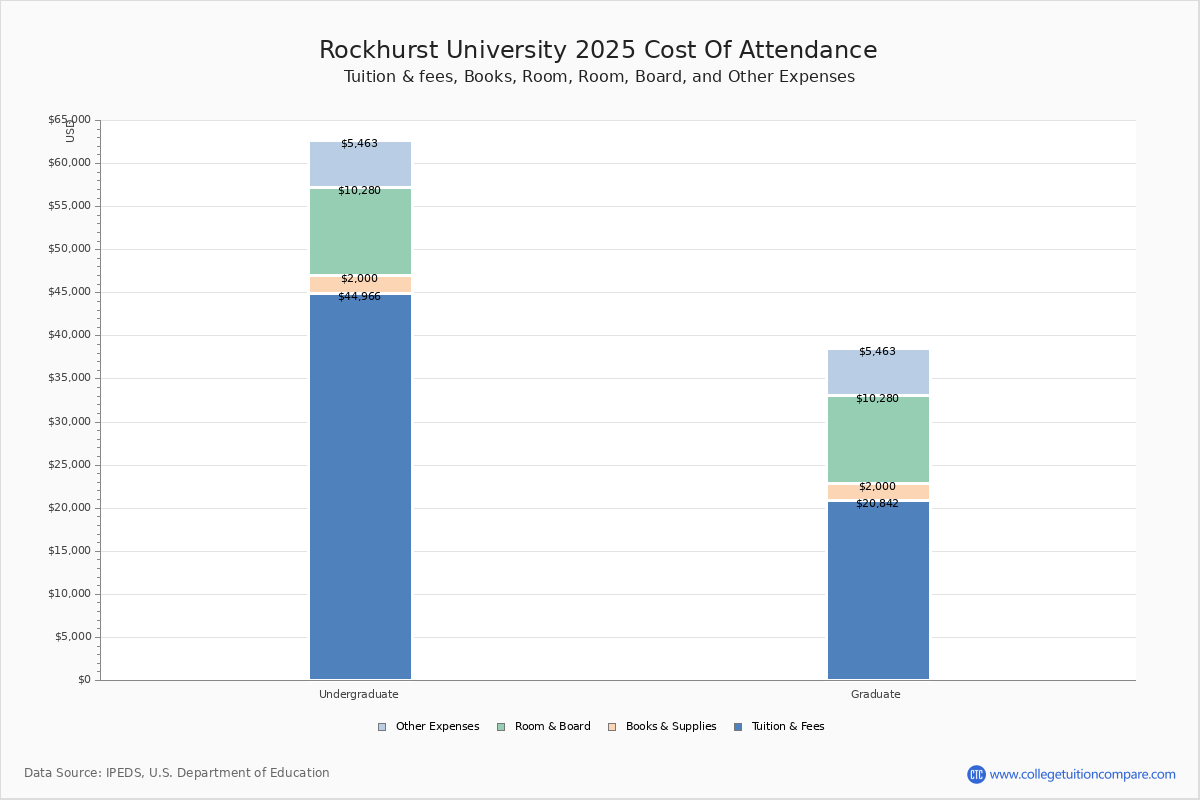Click the chart title Rockhurst University 2025
The width and height of the screenshot is (1200, 800).
coord(598,50)
